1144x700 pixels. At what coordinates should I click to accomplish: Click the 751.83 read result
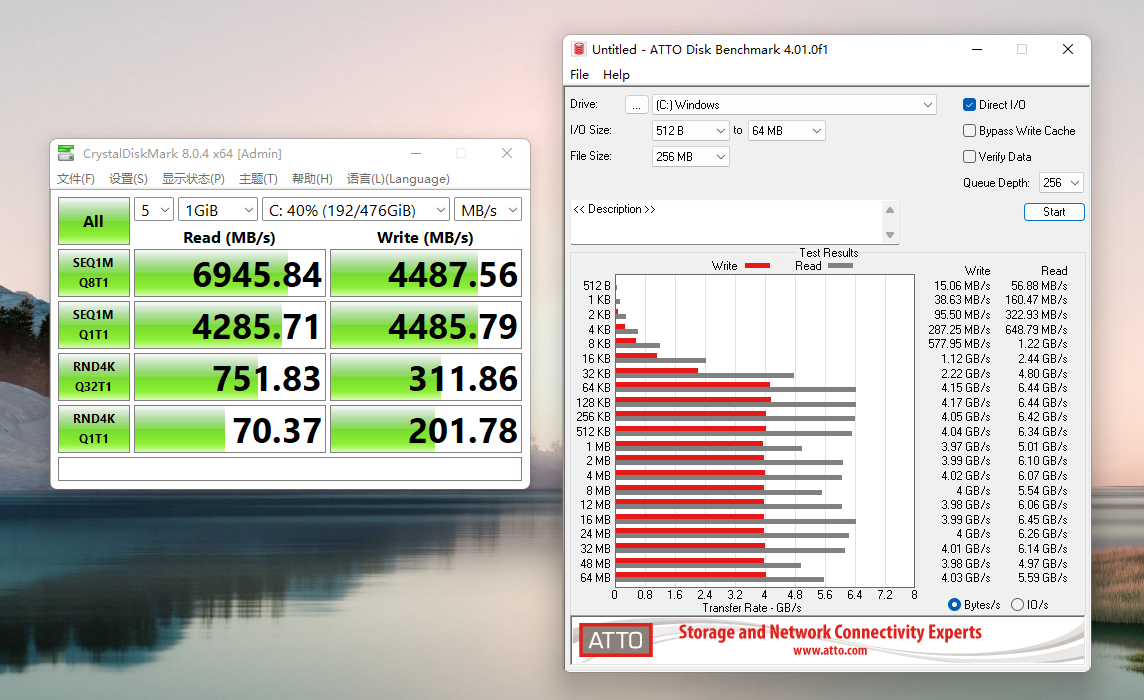(x=230, y=377)
